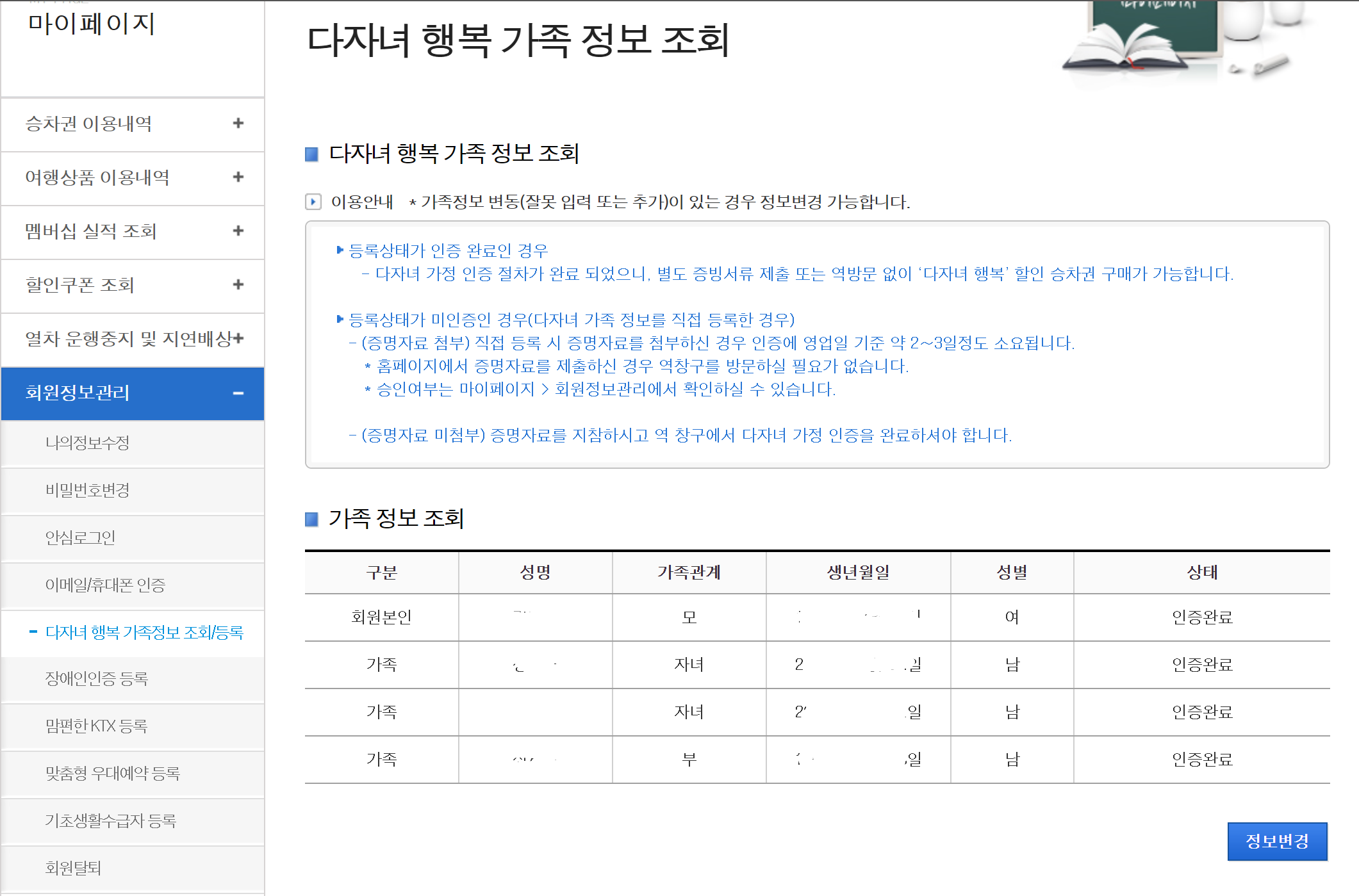Select 기초생활수급자 등록 submenu
The image size is (1359, 896).
(110, 821)
